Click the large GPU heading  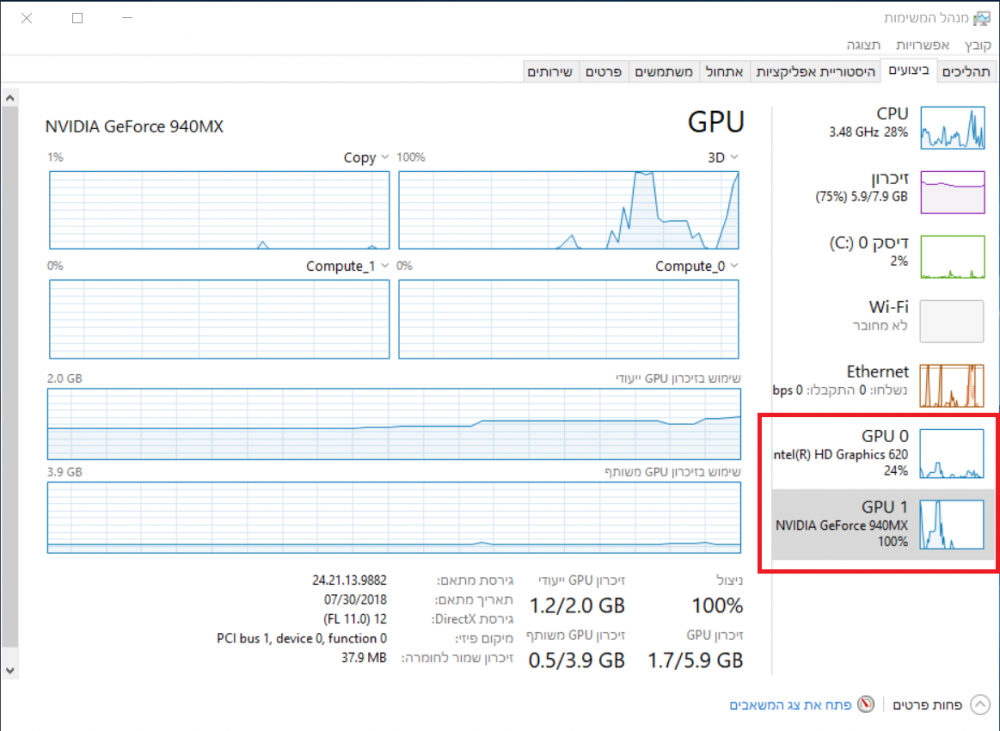click(x=716, y=121)
